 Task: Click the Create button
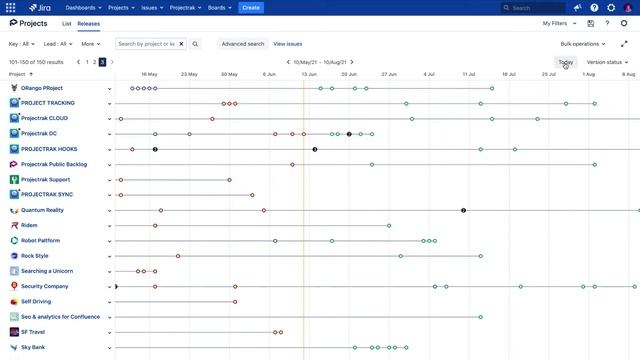(x=251, y=8)
